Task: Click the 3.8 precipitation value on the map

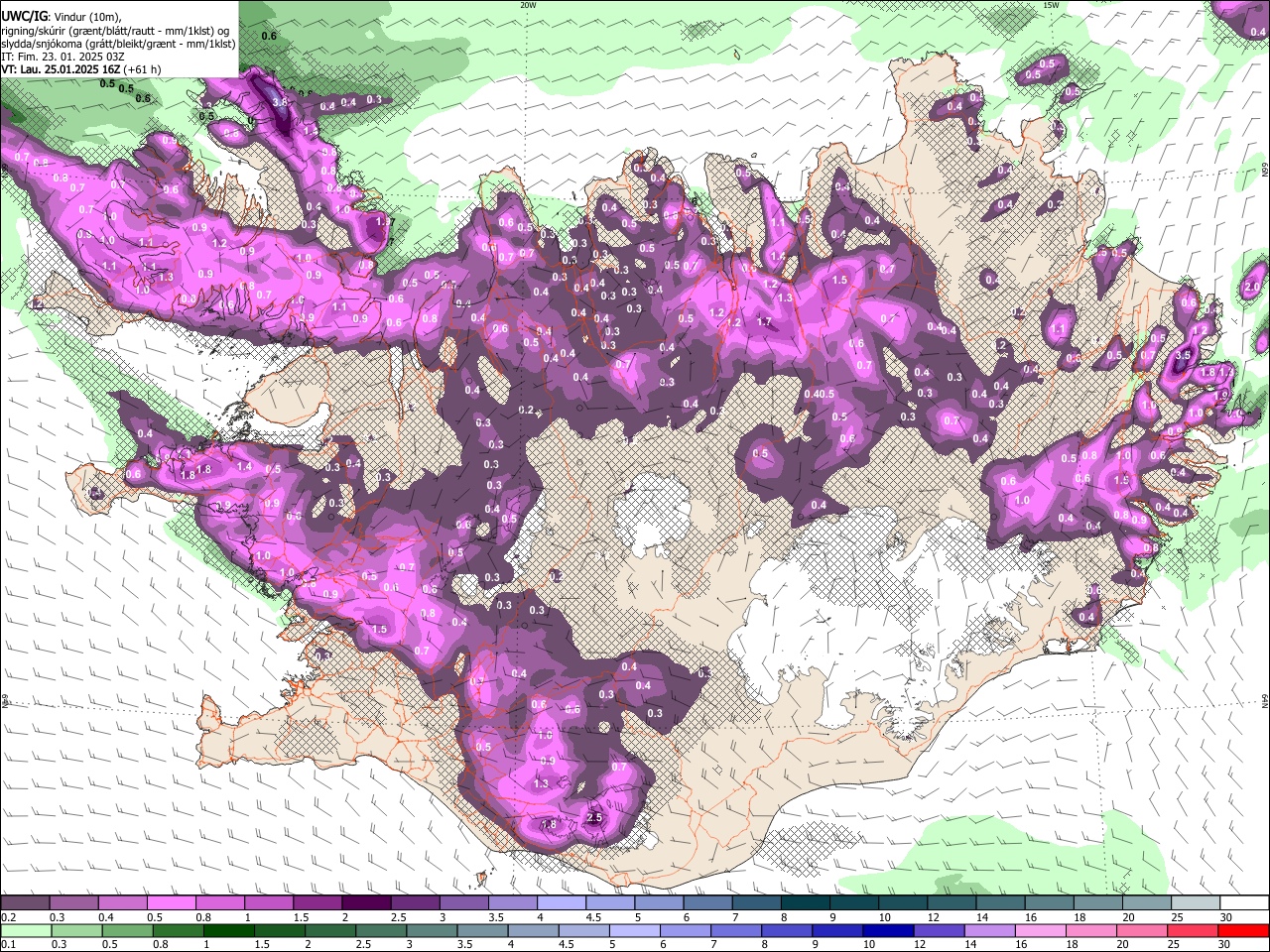Action: point(280,101)
